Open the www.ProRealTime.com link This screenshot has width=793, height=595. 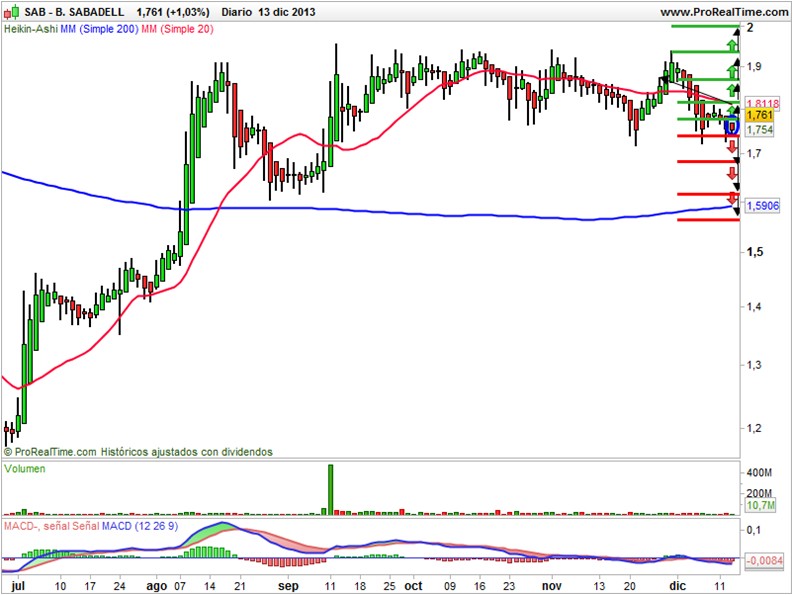724,12
